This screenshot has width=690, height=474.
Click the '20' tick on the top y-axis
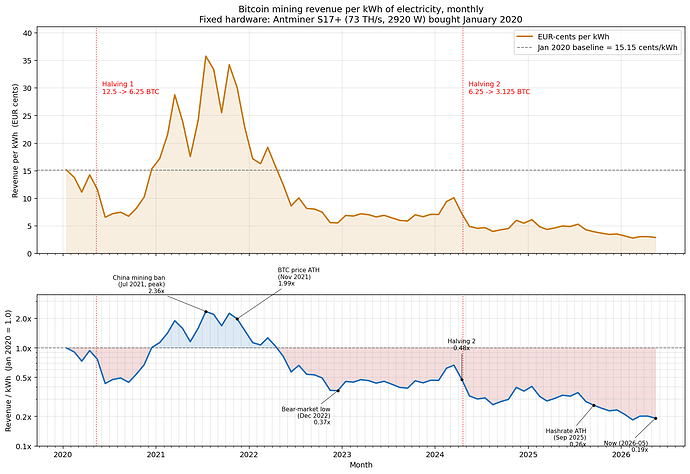pyautogui.click(x=28, y=143)
